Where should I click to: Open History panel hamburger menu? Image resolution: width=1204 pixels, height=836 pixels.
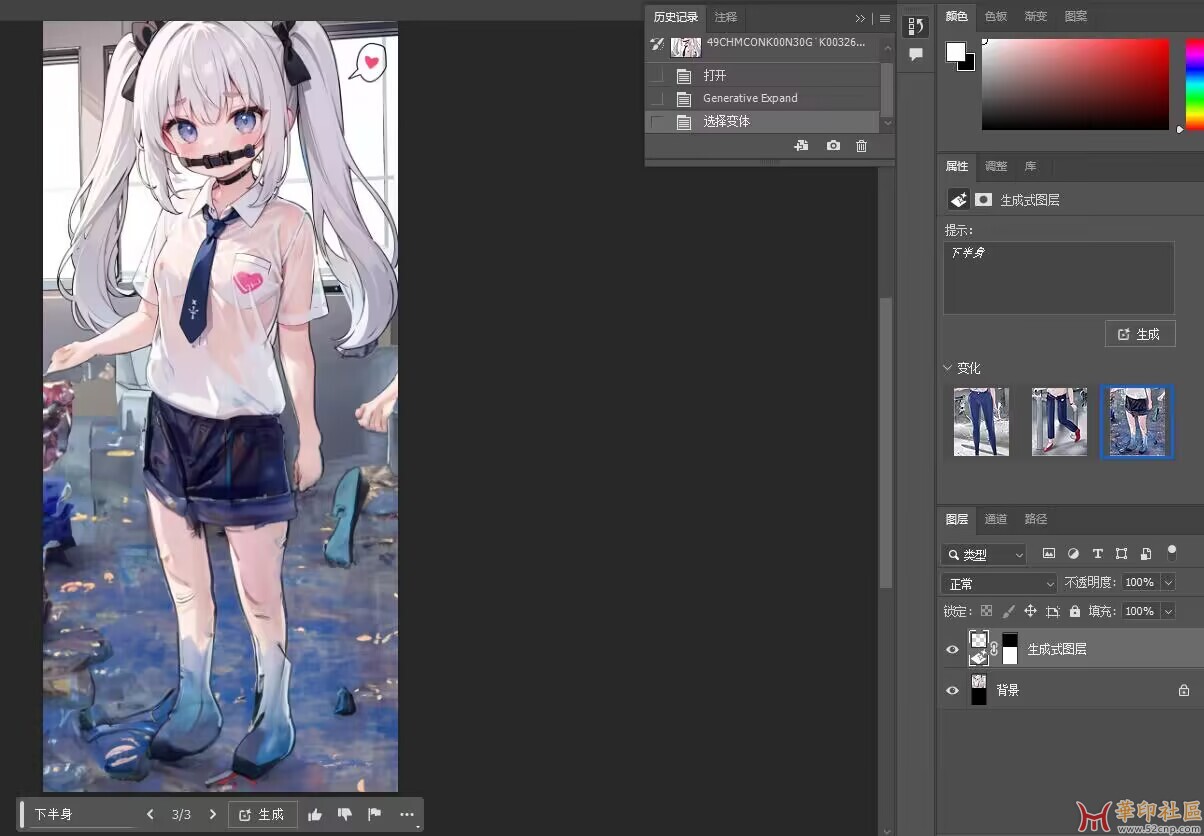pos(885,18)
